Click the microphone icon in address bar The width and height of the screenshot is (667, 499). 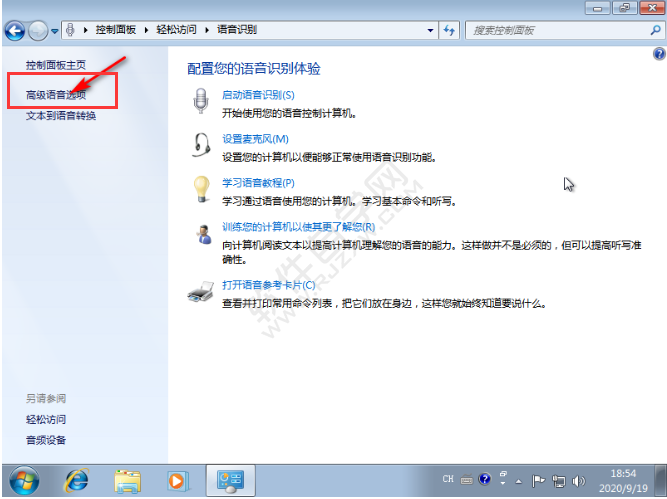[x=71, y=30]
